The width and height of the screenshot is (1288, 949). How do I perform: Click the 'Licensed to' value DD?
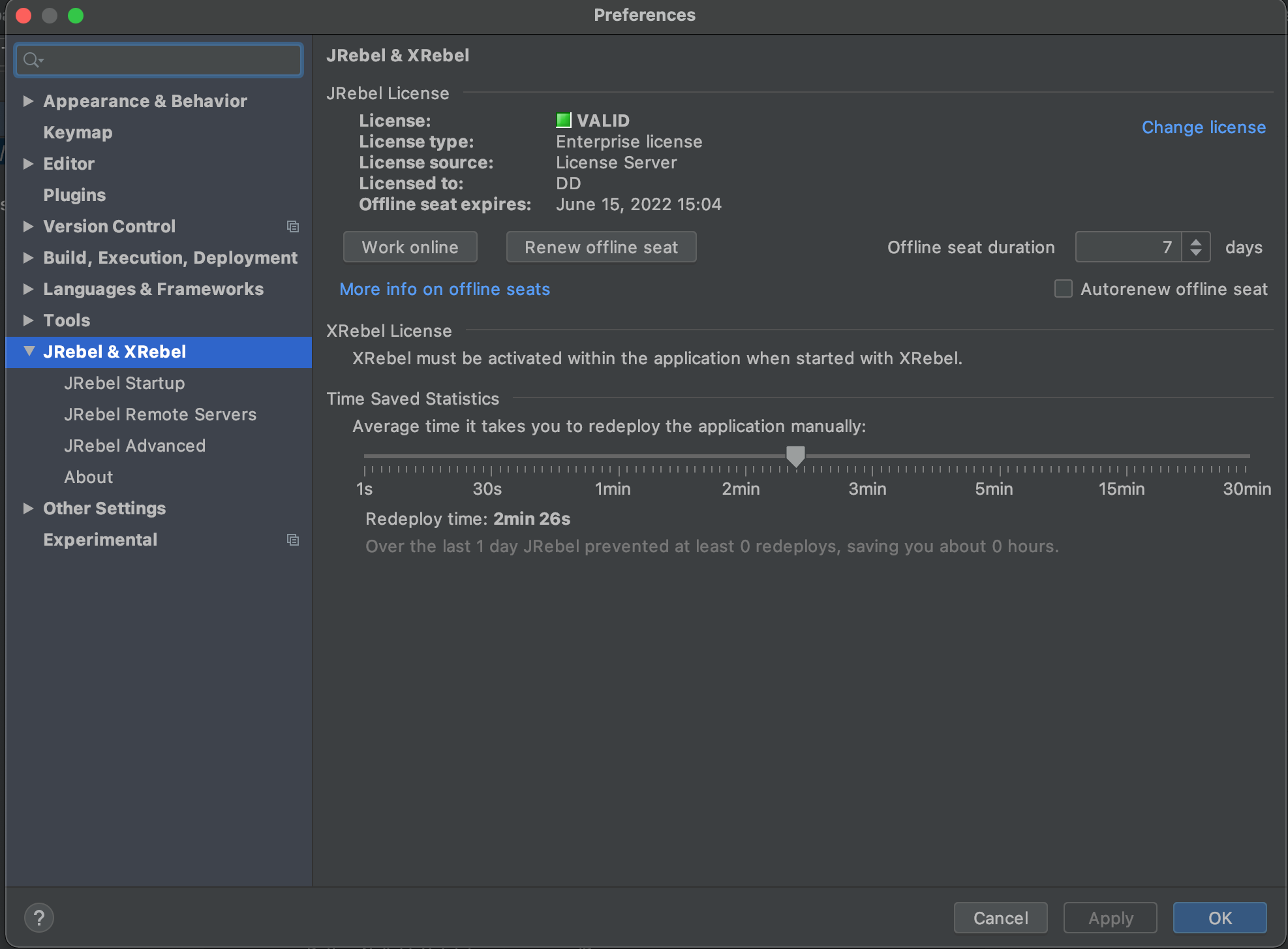pos(568,184)
